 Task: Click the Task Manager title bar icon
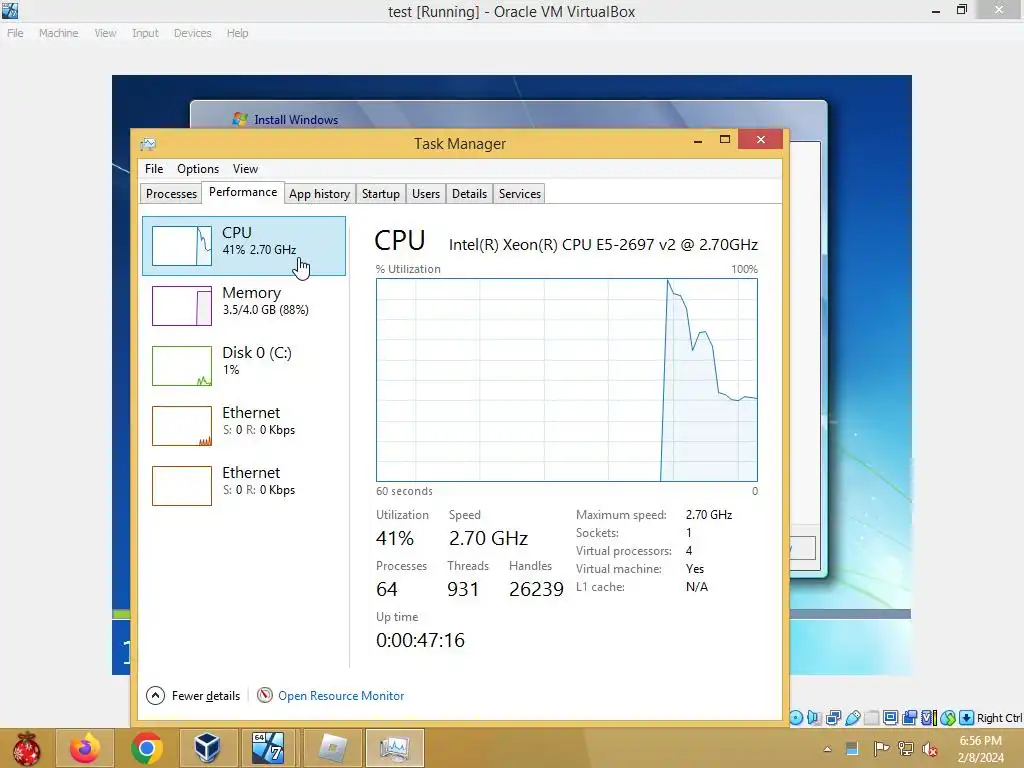click(x=148, y=144)
